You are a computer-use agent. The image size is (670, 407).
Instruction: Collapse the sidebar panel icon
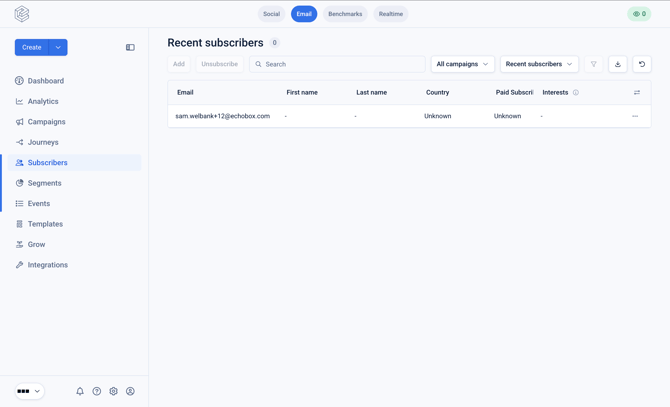[x=130, y=47]
